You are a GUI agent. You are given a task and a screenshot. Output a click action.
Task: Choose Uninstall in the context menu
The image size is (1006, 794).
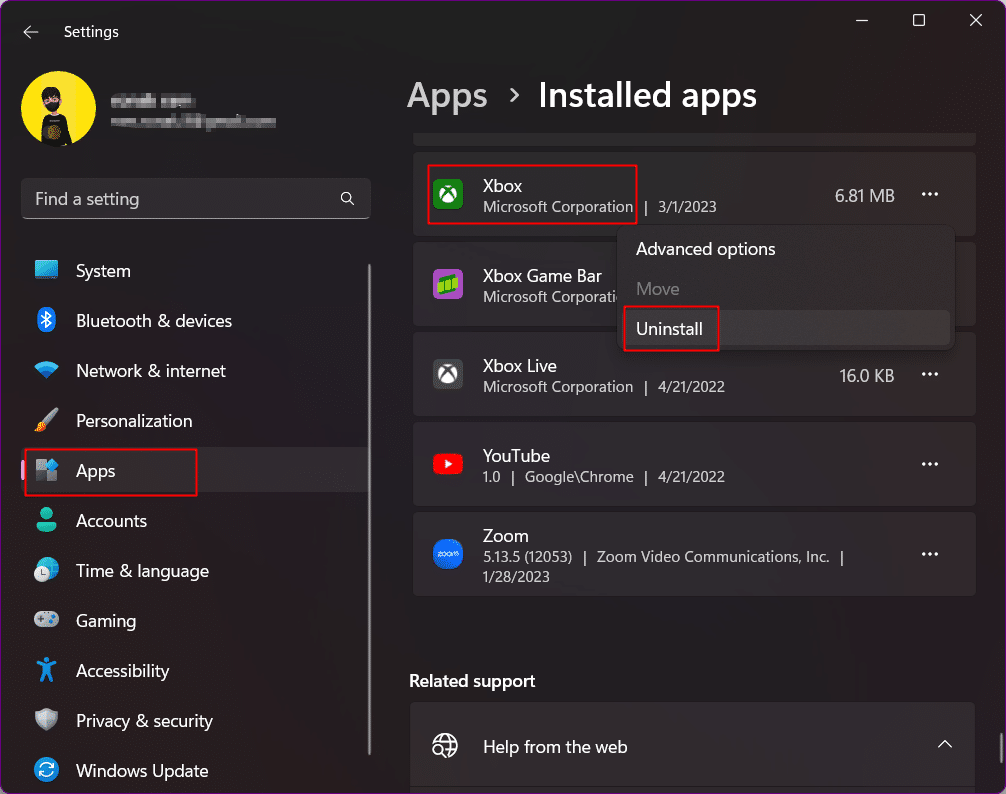787,329
